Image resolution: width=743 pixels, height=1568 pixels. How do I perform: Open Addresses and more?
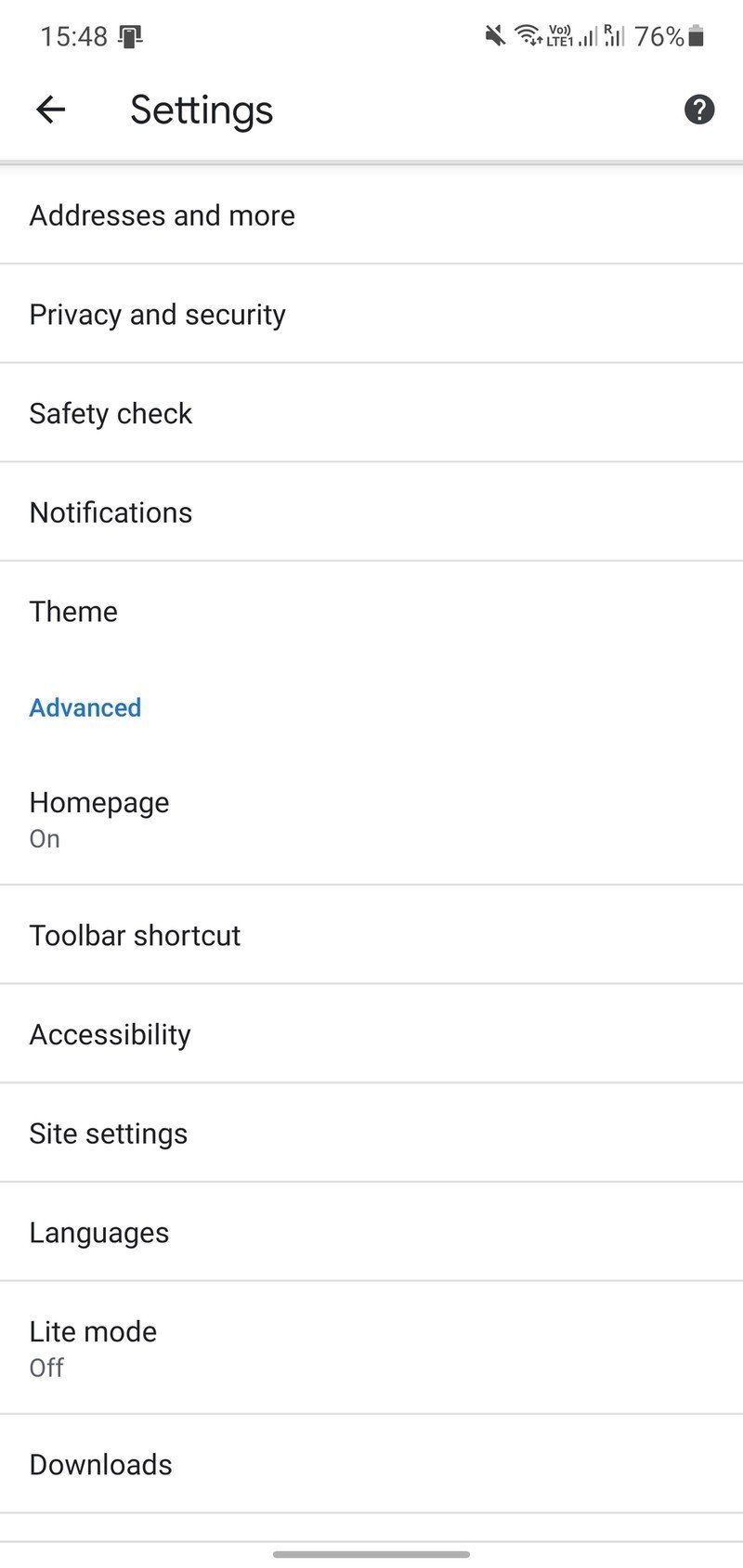coord(371,214)
